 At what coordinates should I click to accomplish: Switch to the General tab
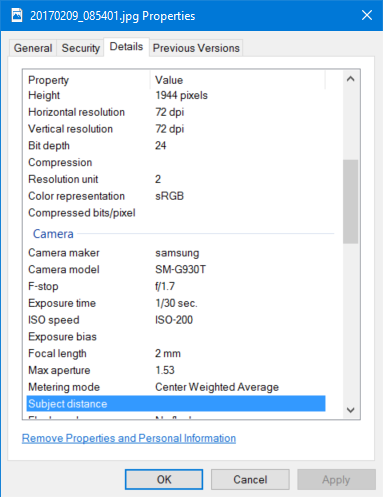(33, 48)
